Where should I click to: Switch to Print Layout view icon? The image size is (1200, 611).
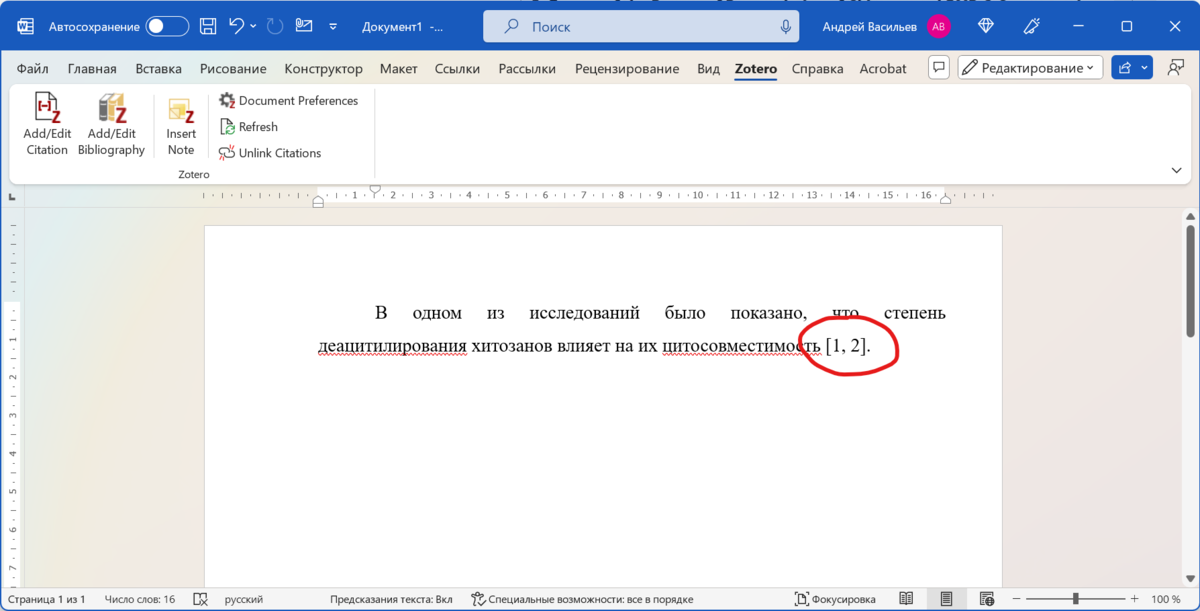point(946,599)
